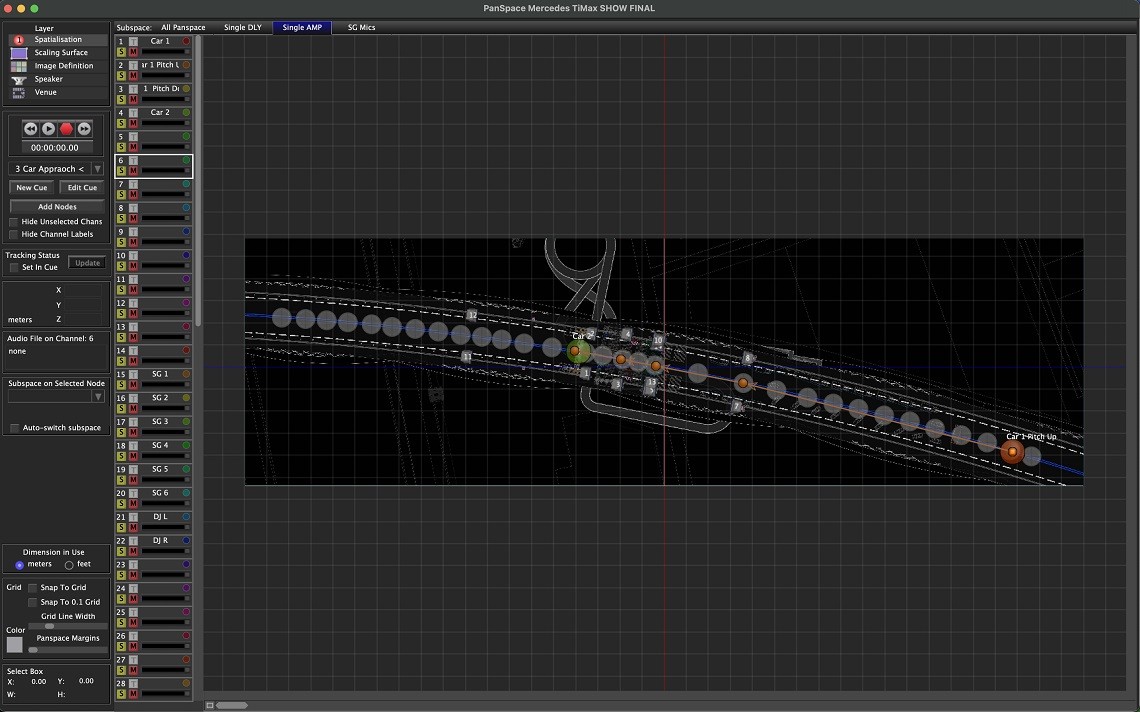Image resolution: width=1140 pixels, height=712 pixels.
Task: Select the Scaling Surface layer icon
Action: click(x=19, y=53)
